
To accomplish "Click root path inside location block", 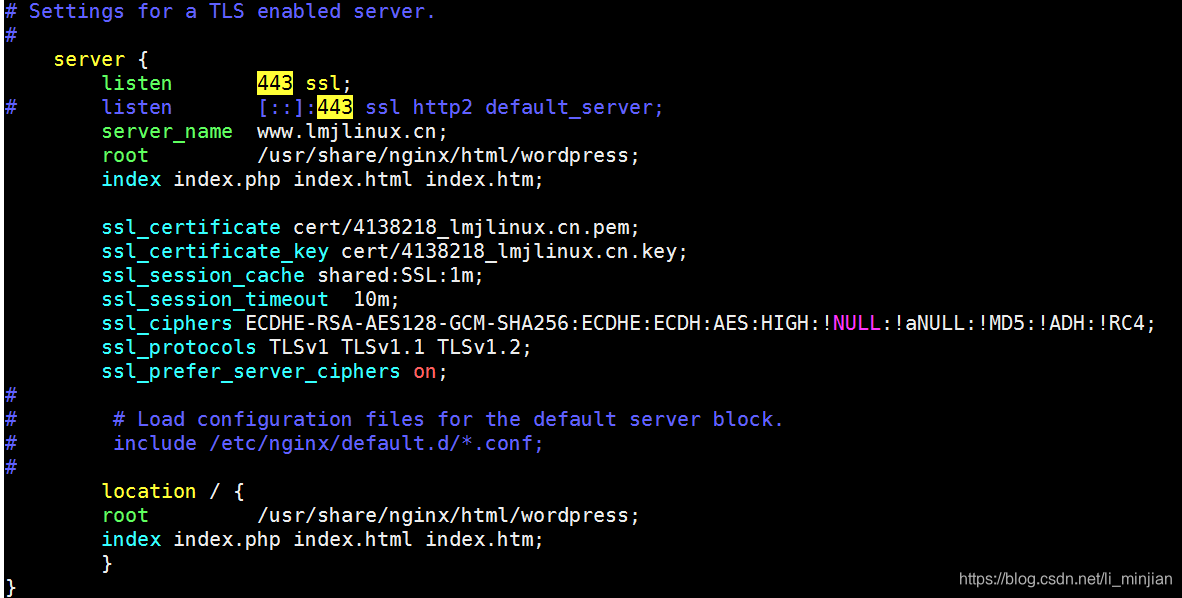I will coord(448,516).
